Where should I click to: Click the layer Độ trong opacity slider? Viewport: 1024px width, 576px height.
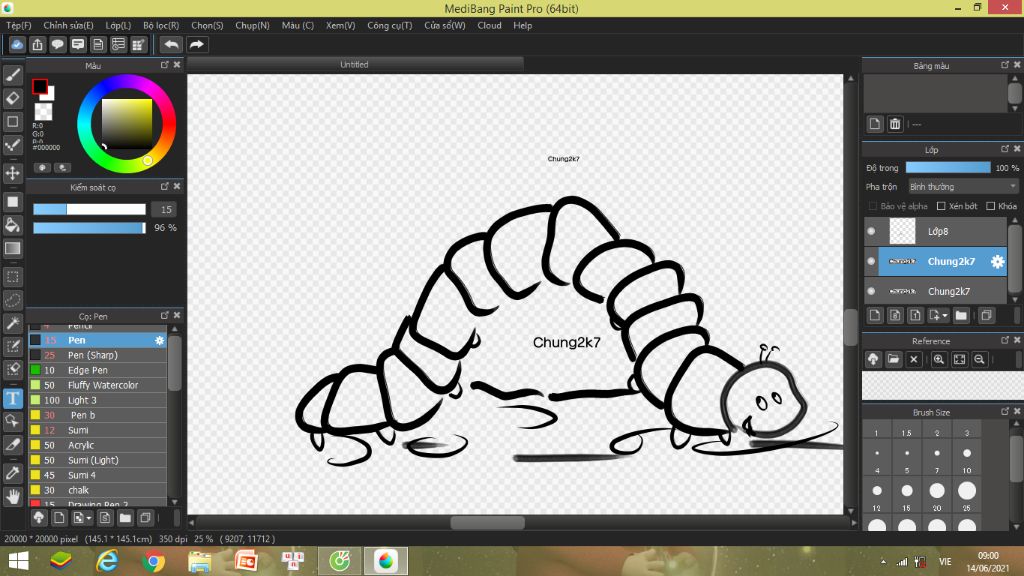(948, 168)
